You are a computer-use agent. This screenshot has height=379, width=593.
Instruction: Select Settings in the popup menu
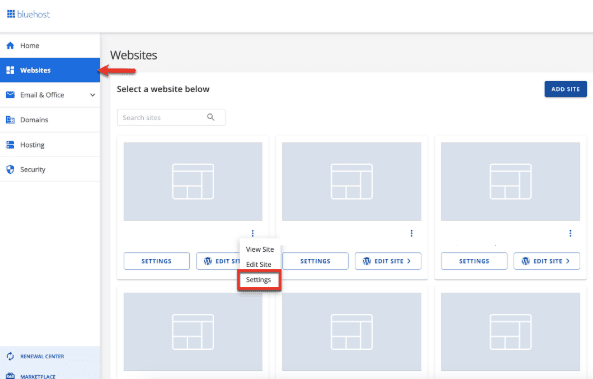click(259, 280)
